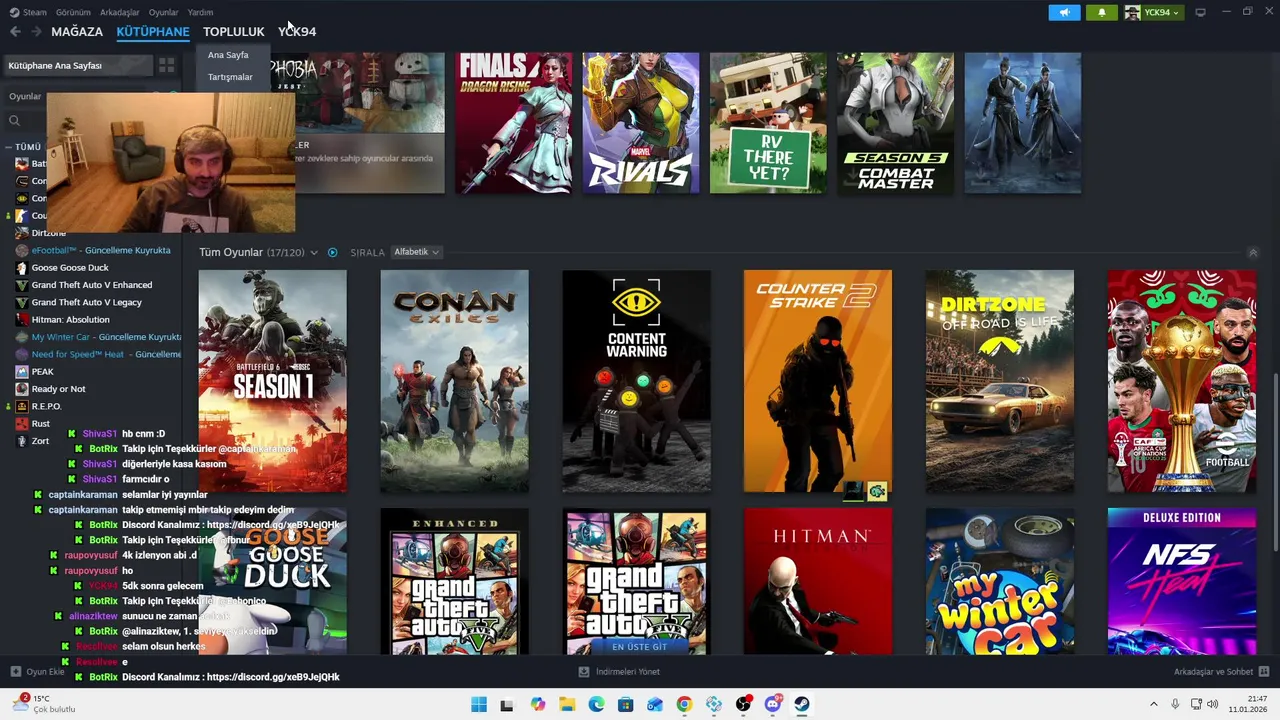Open 'Arkadaşlar ve Sohbet' chat icon

(1263, 672)
